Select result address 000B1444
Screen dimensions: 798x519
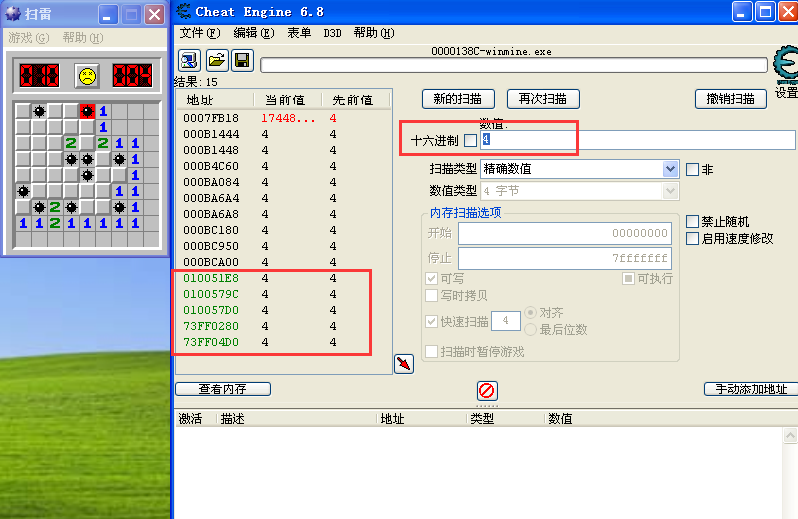[211, 134]
